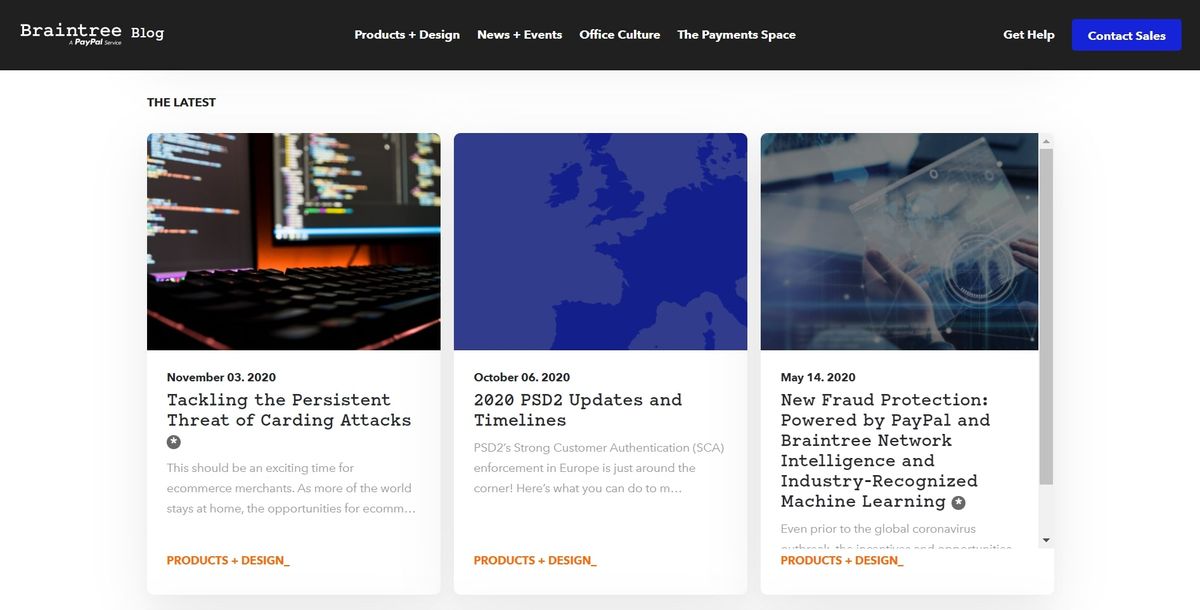Open the News + Events navigation menu
1200x610 pixels.
pyautogui.click(x=519, y=34)
